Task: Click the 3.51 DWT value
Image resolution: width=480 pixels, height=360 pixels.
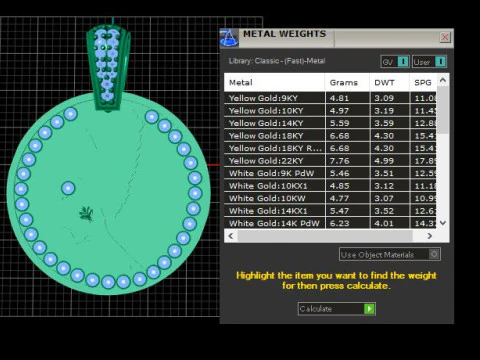Action: [384, 173]
